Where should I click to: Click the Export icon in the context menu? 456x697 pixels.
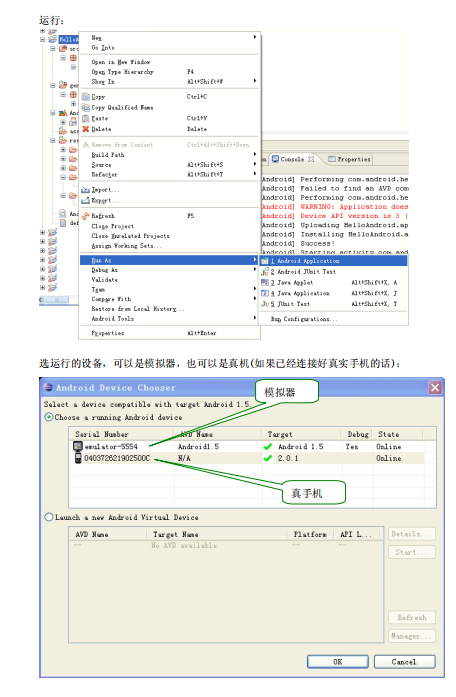pos(86,200)
